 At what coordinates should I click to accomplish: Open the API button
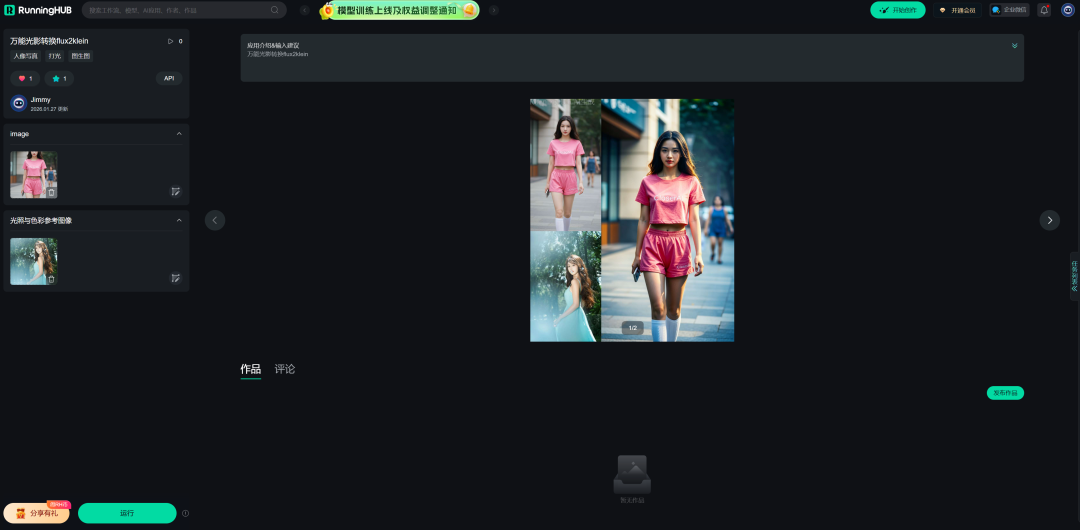click(x=169, y=79)
